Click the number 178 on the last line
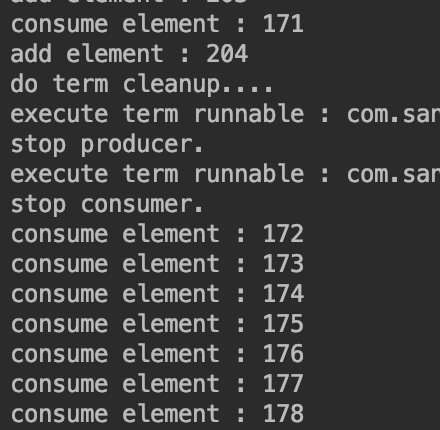This screenshot has width=440, height=430. click(283, 414)
